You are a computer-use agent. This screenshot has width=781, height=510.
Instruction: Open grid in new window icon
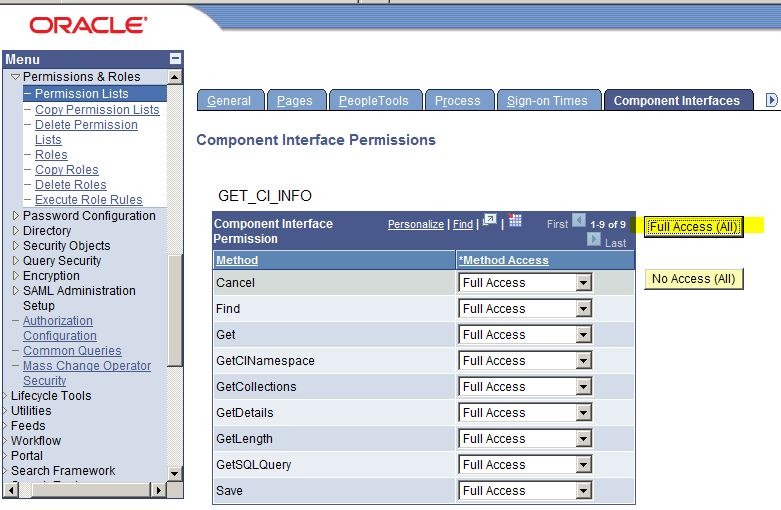[490, 220]
